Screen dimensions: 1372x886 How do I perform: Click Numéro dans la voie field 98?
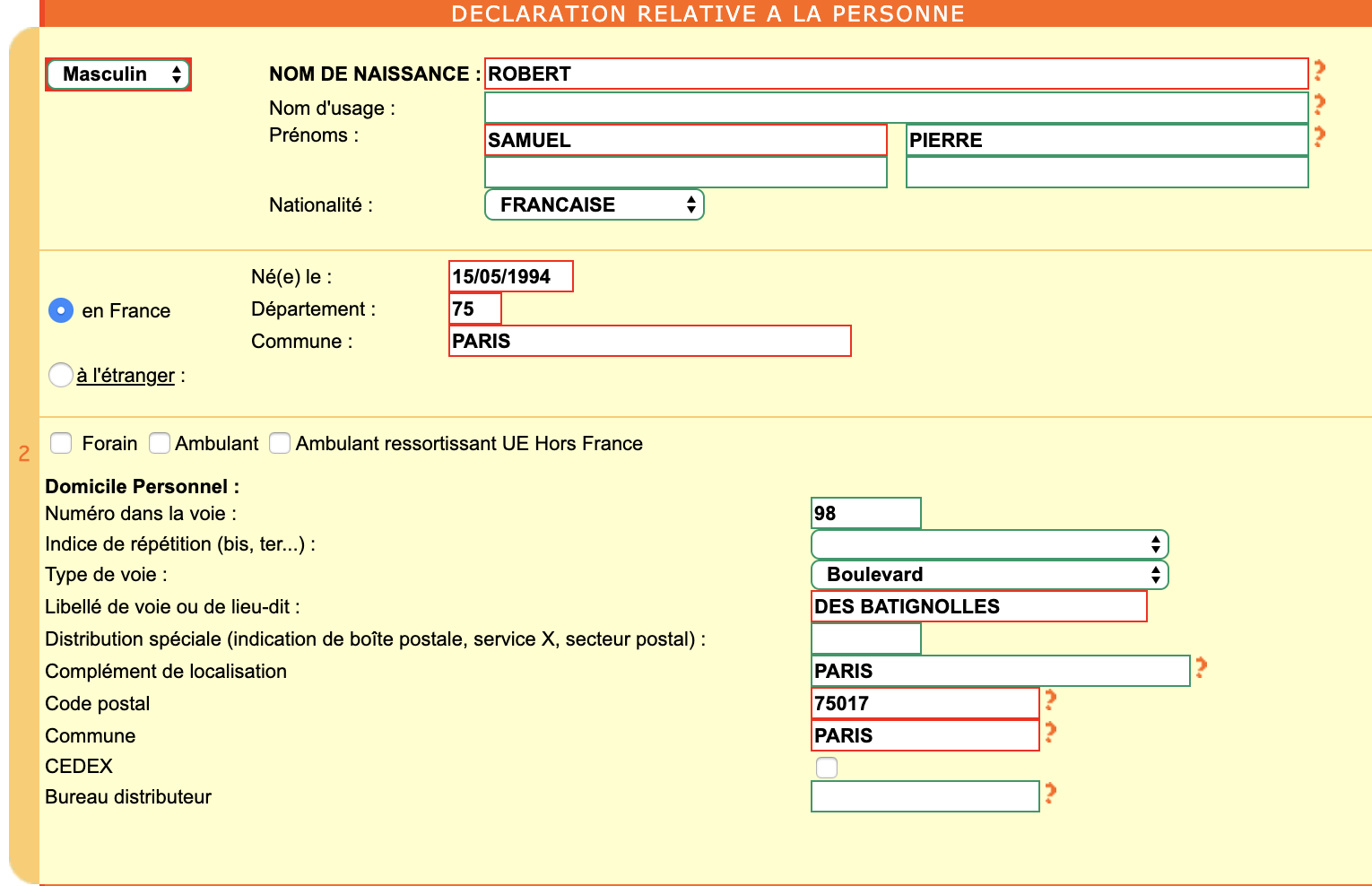(x=866, y=513)
